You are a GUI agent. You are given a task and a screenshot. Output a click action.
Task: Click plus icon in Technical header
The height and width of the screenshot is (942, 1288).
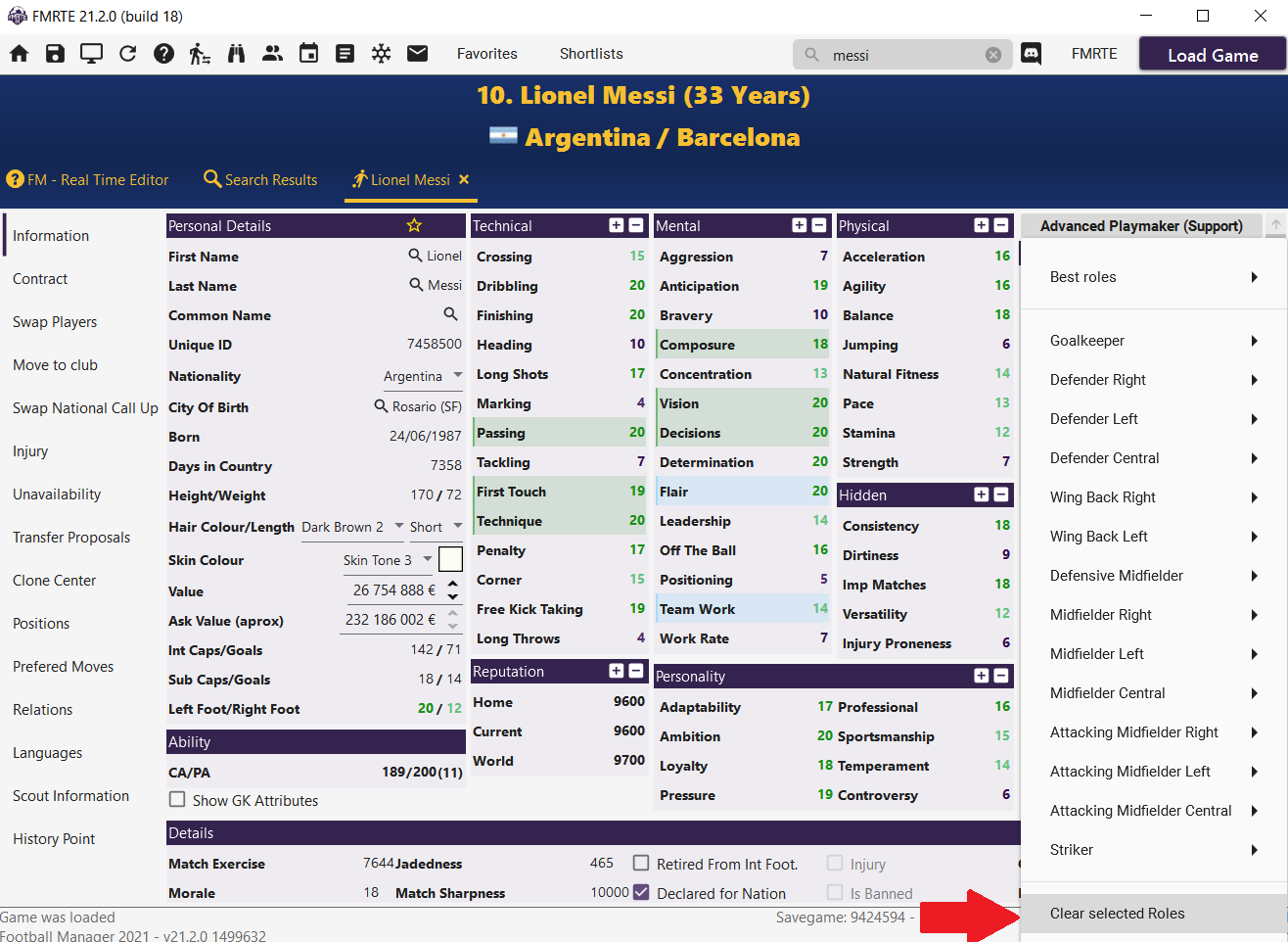[617, 225]
